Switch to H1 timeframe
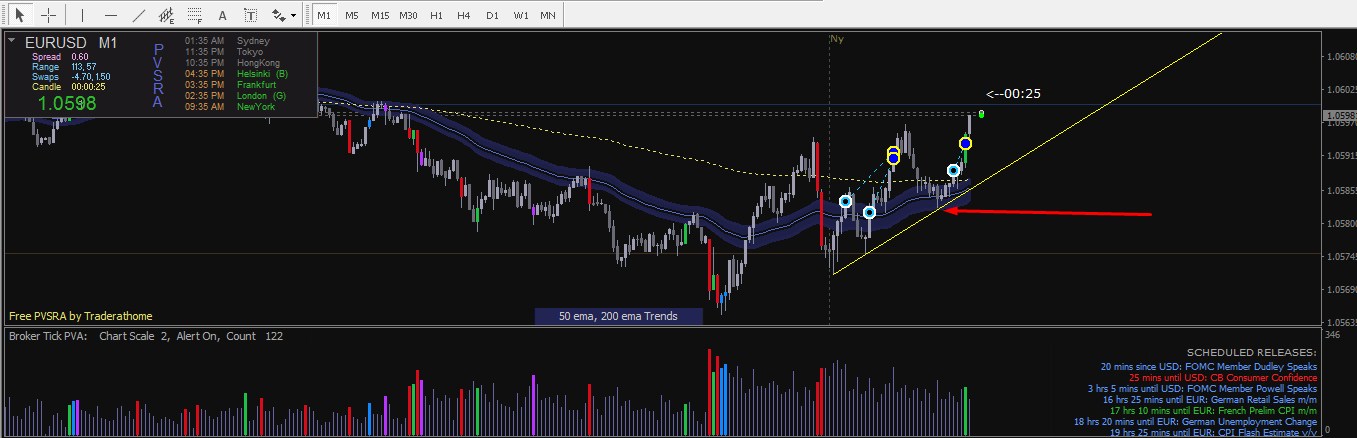 click(x=436, y=16)
